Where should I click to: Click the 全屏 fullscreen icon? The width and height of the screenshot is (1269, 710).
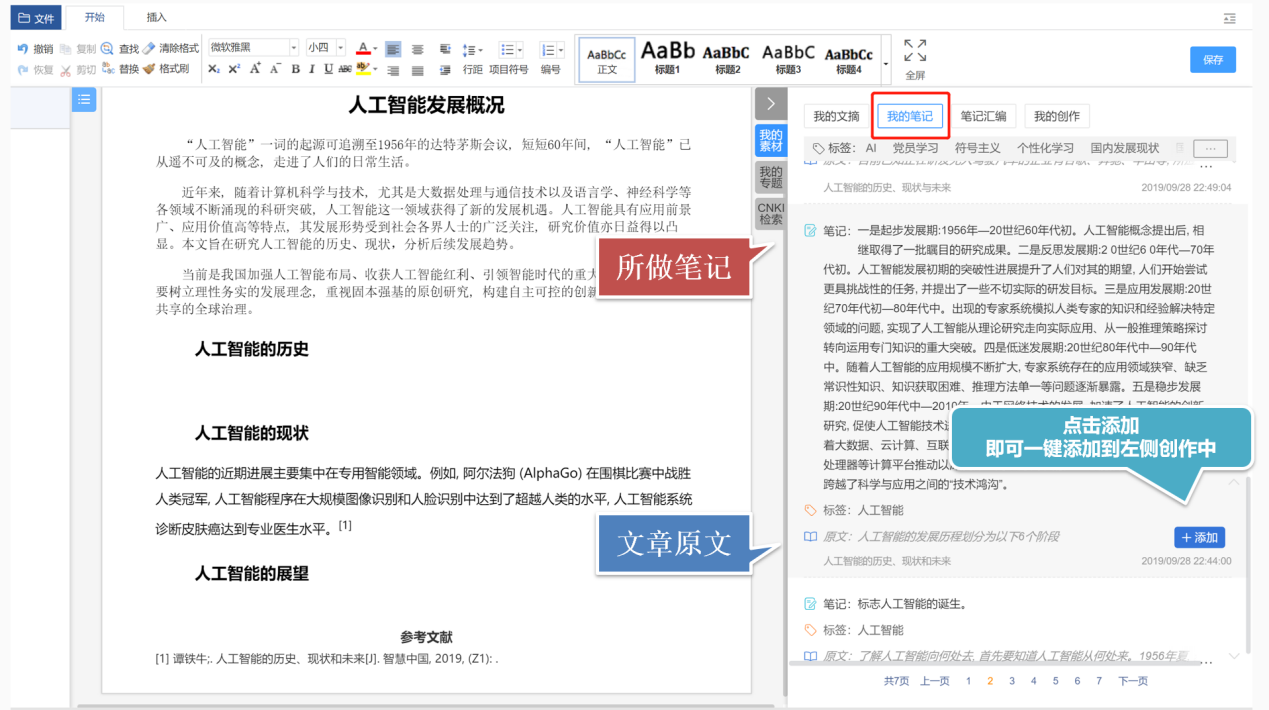point(915,59)
